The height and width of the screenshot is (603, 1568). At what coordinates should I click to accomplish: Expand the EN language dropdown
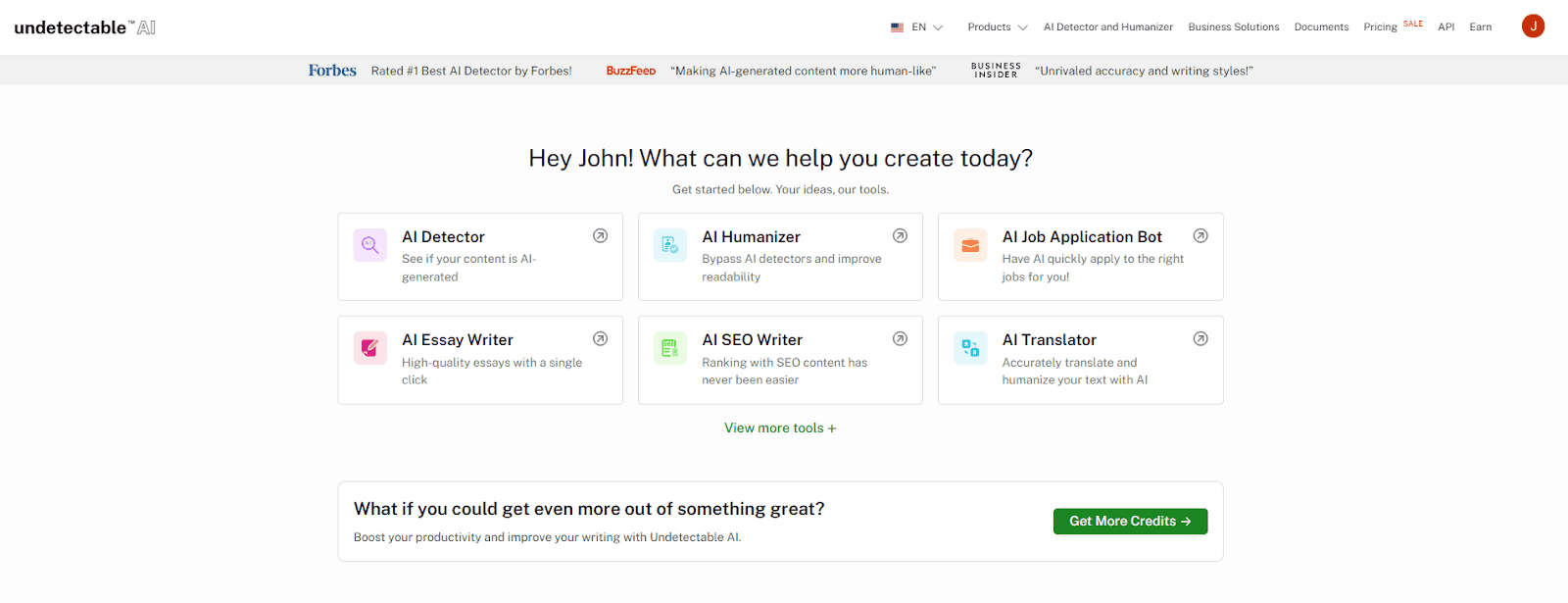(917, 27)
